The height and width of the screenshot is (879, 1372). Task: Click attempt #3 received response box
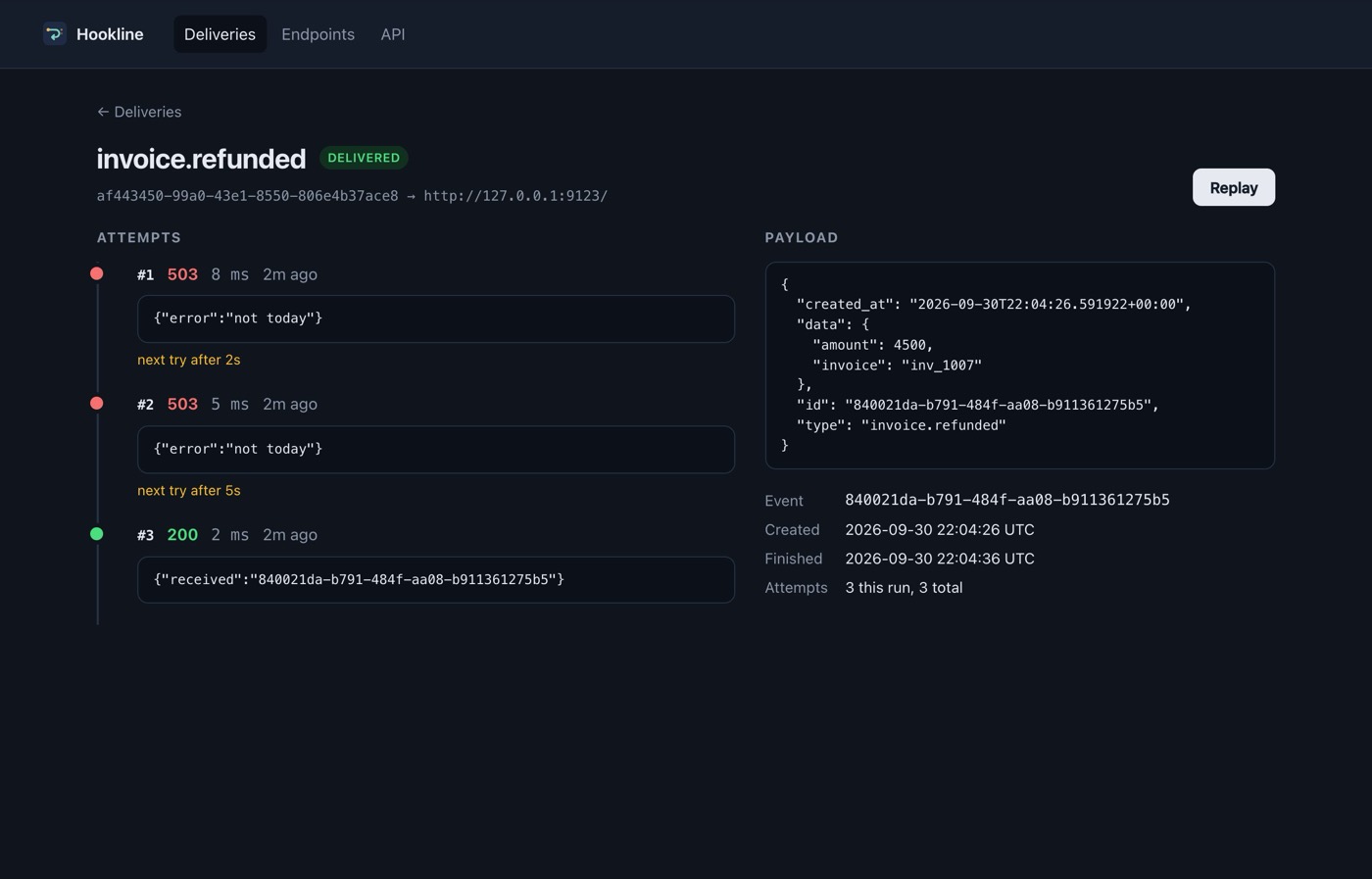(x=436, y=580)
